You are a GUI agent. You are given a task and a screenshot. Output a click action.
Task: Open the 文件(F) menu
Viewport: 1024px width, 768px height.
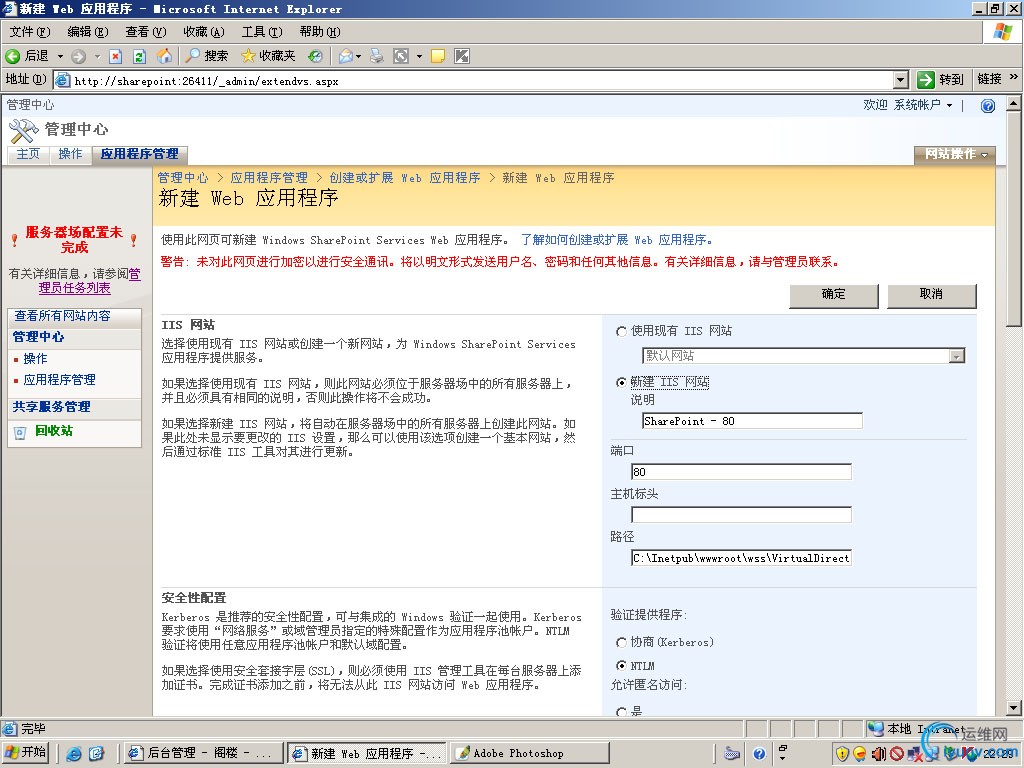point(30,32)
